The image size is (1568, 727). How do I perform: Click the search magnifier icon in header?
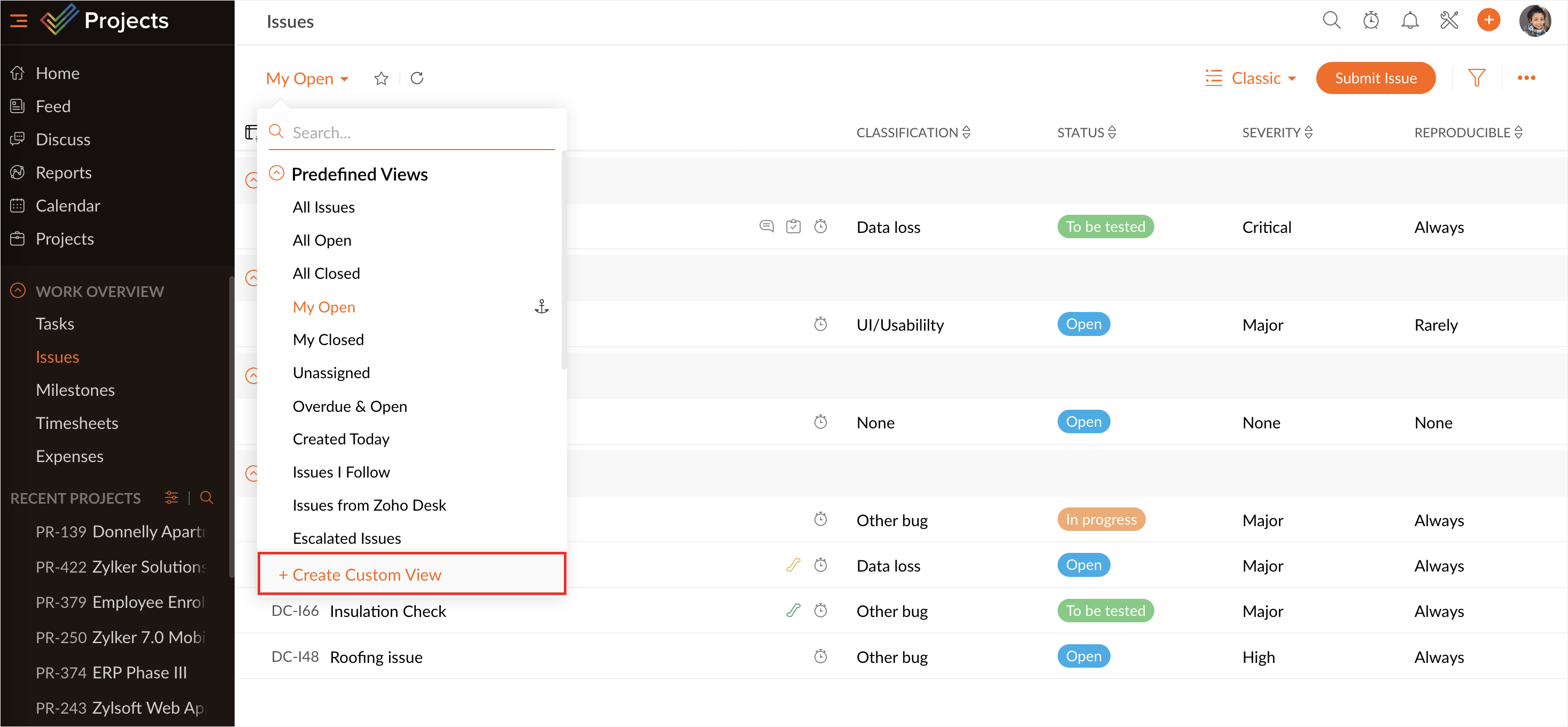point(1331,21)
